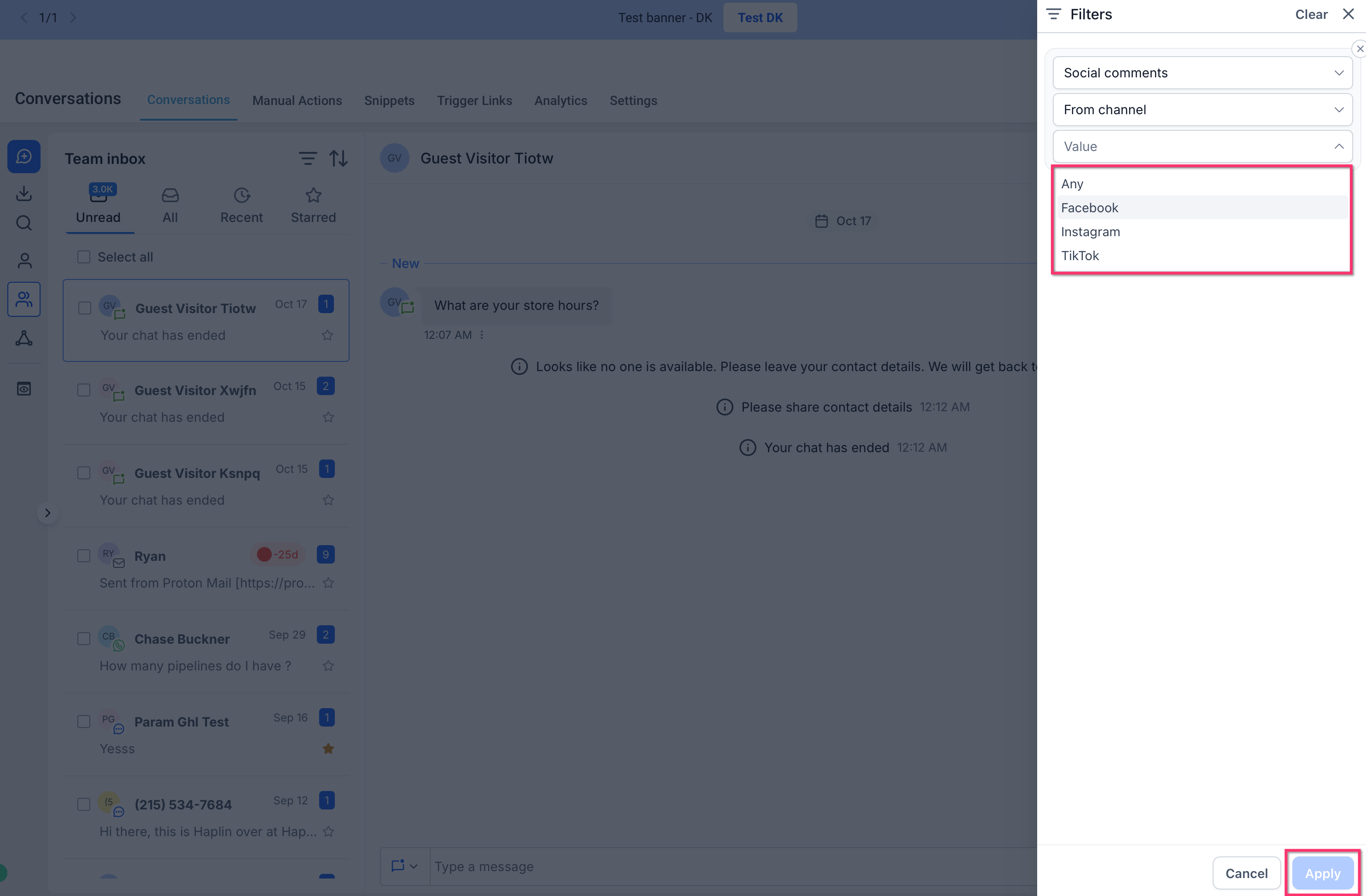Viewport: 1366px width, 896px height.
Task: Open the From channel dropdown
Action: 1203,110
